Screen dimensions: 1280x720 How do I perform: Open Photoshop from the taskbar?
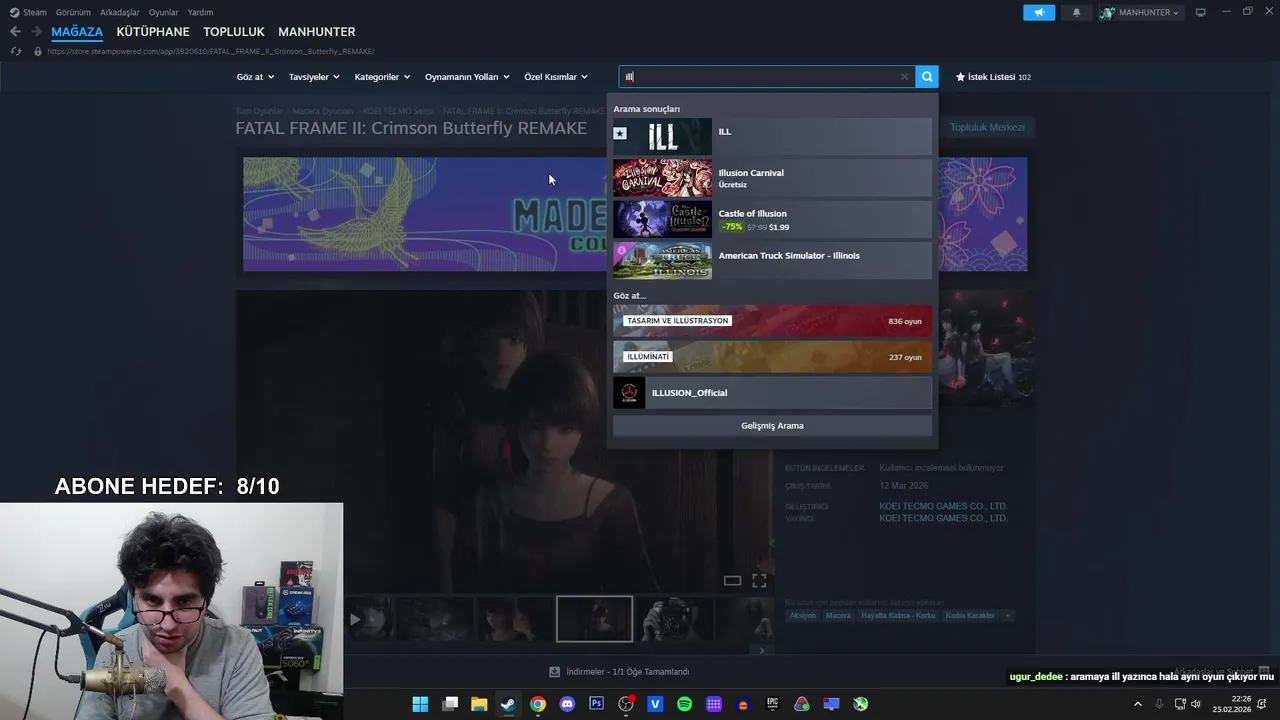(597, 704)
